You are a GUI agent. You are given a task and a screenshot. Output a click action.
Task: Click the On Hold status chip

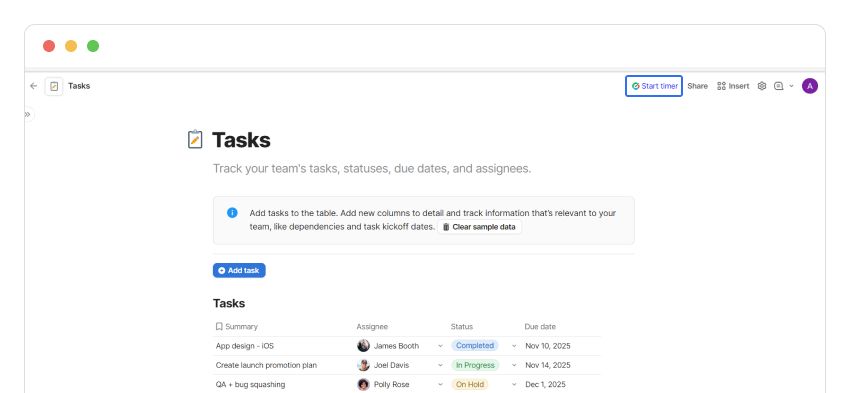pyautogui.click(x=469, y=384)
